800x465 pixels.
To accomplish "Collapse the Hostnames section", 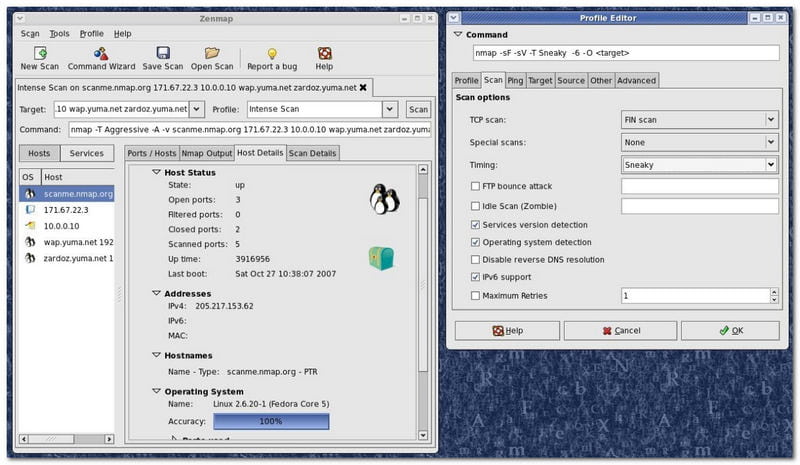I will [156, 355].
